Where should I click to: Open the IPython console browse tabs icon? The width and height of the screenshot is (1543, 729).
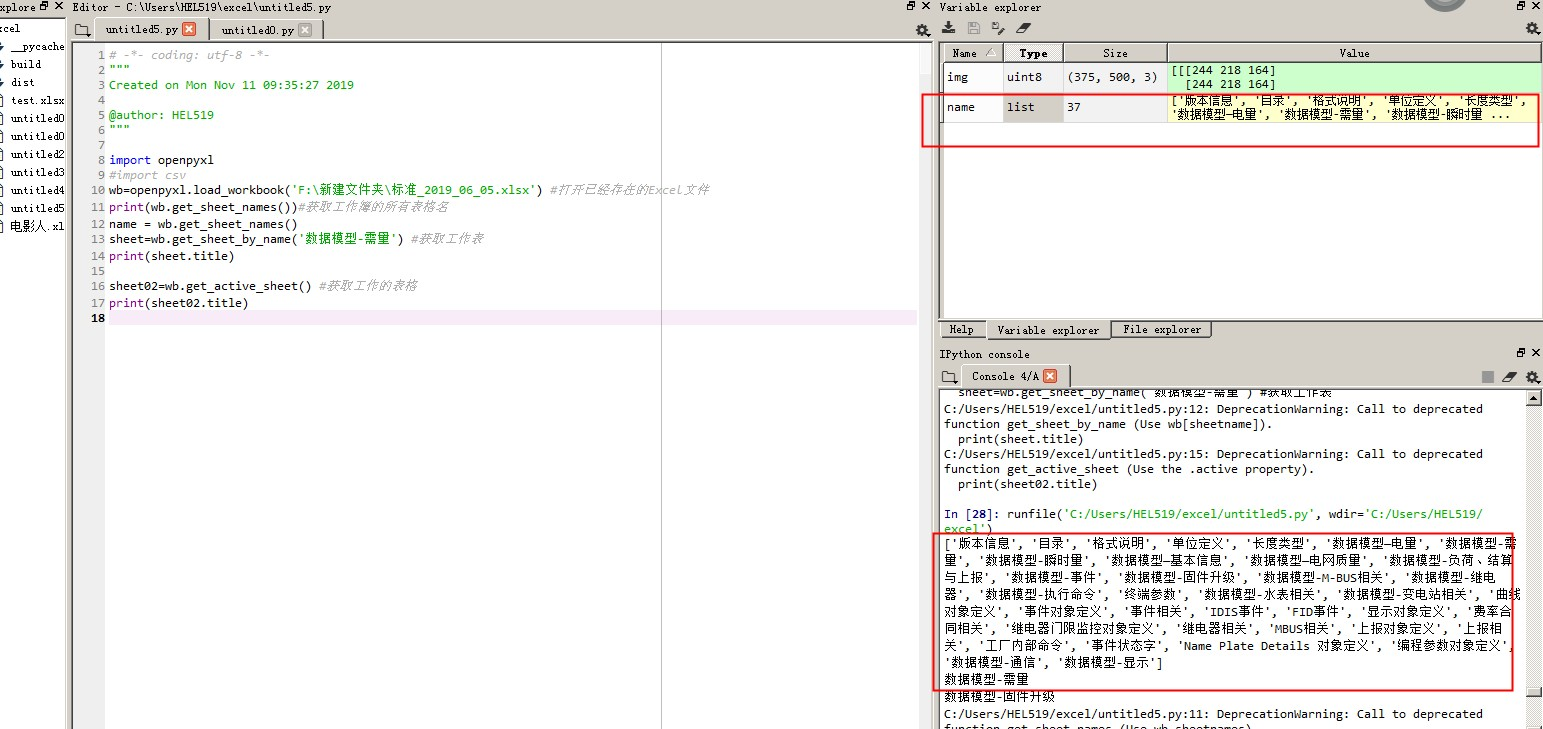[x=949, y=377]
